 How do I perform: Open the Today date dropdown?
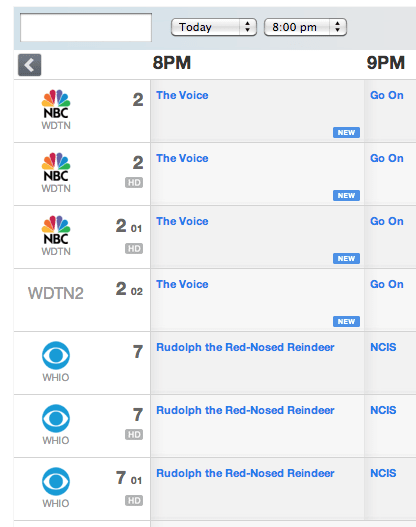pos(214,27)
